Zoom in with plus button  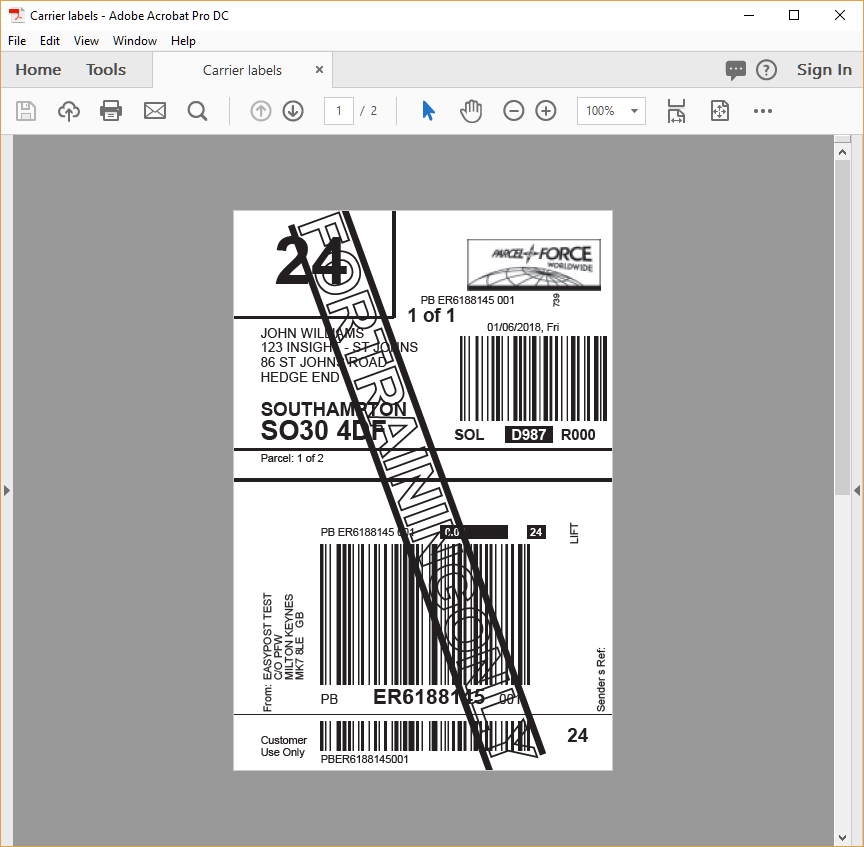click(546, 111)
